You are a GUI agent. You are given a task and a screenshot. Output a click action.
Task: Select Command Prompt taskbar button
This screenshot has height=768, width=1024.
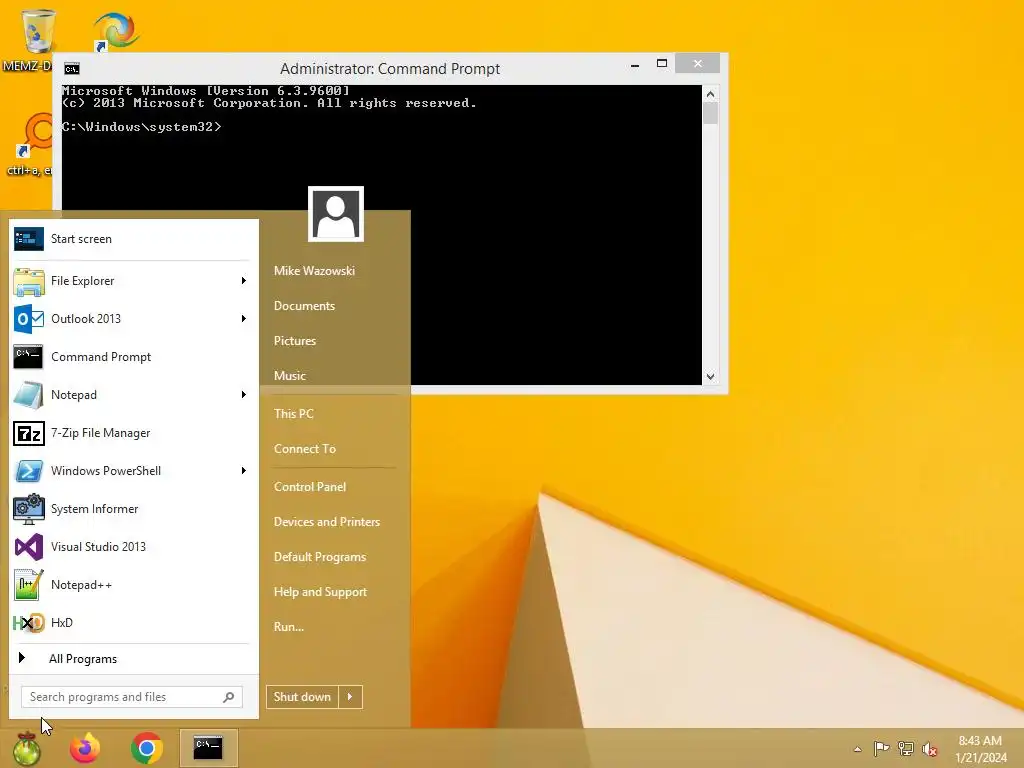point(208,748)
